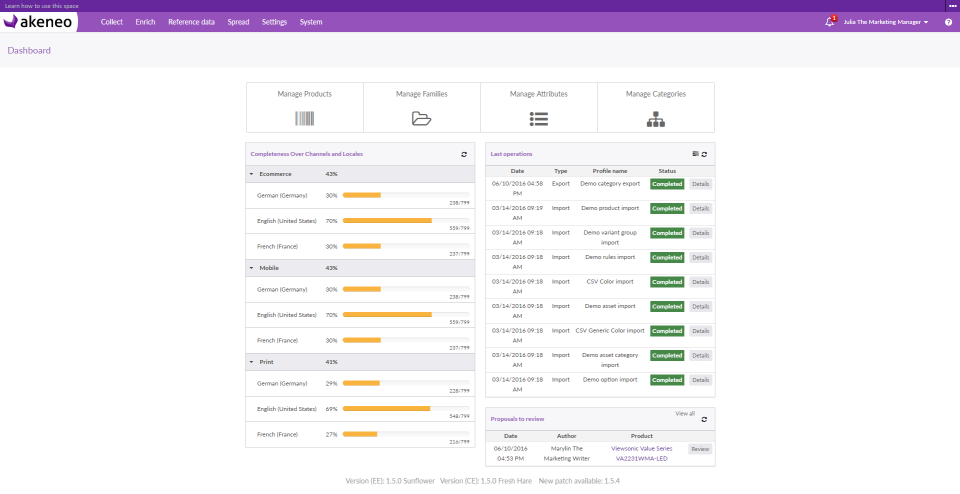This screenshot has width=960, height=494.
Task: Open the notifications bell
Action: point(829,21)
